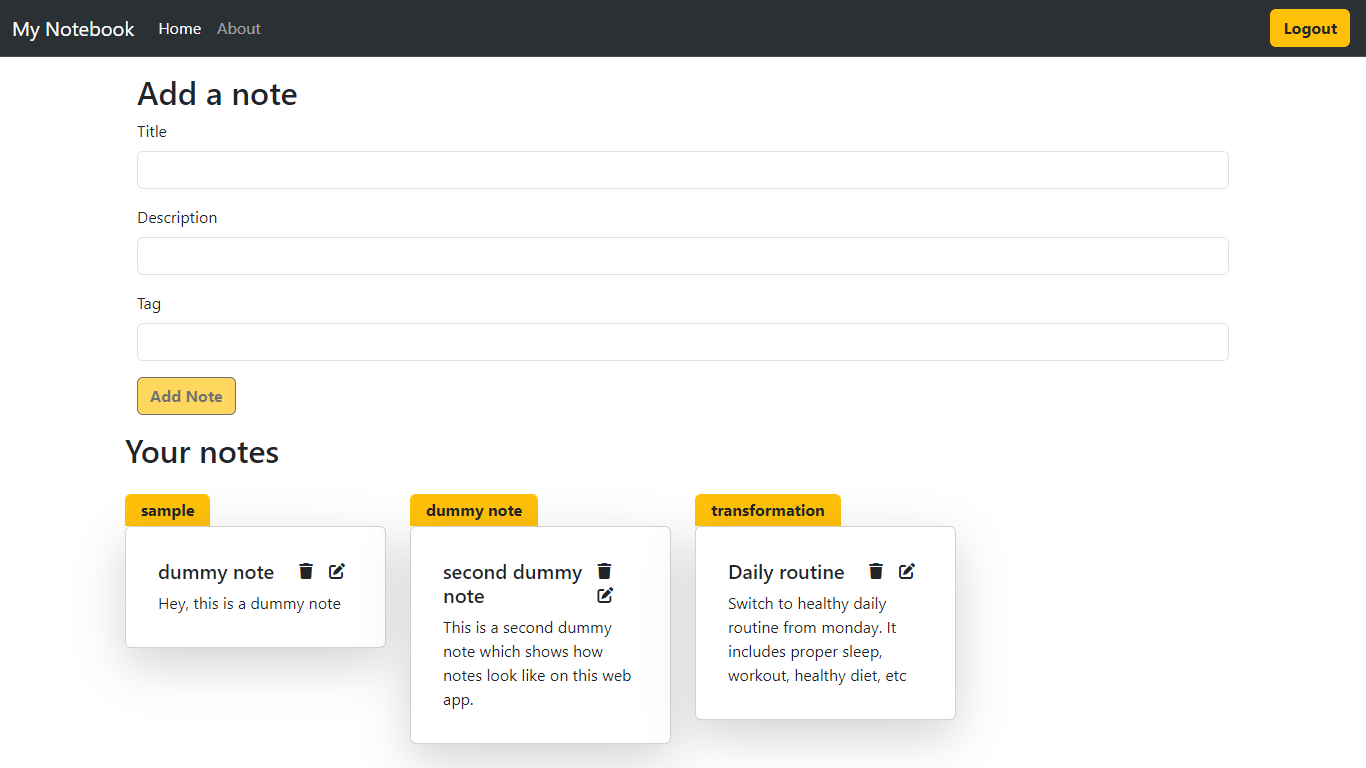
Task: Click the 'transformation' tag badge
Action: 768,510
